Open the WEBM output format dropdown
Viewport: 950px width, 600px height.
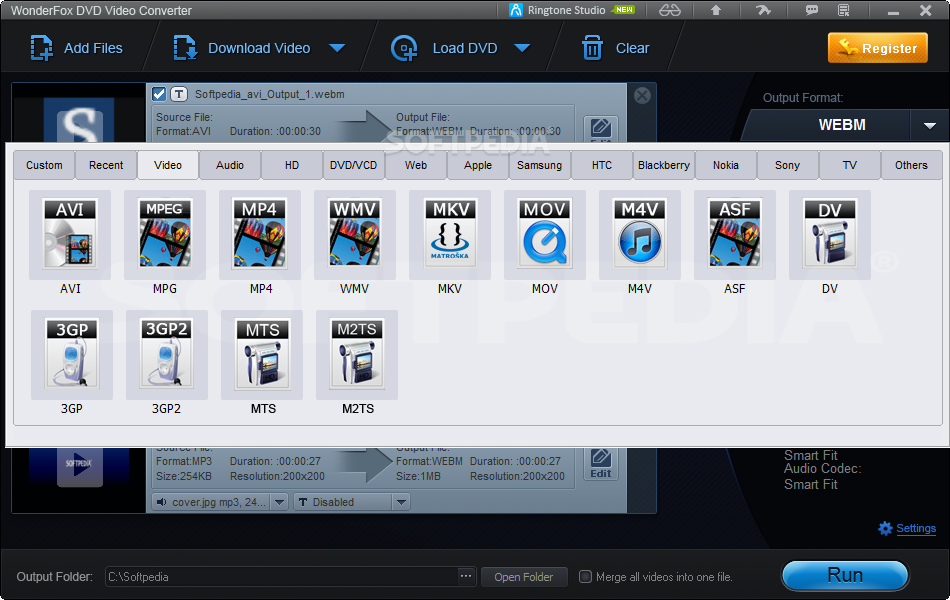(x=929, y=125)
